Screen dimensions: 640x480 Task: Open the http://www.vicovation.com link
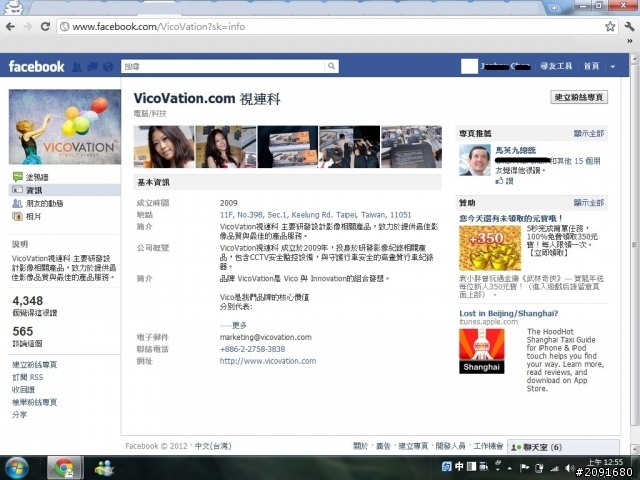[268, 361]
